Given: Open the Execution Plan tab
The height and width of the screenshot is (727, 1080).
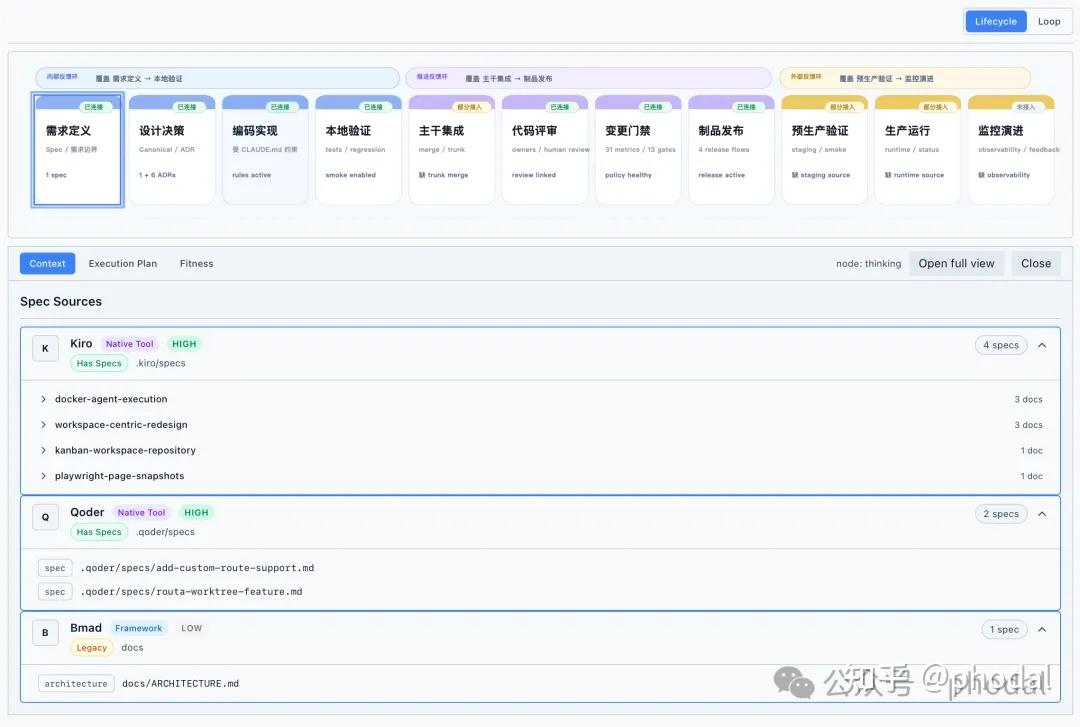Looking at the screenshot, I should pos(123,263).
